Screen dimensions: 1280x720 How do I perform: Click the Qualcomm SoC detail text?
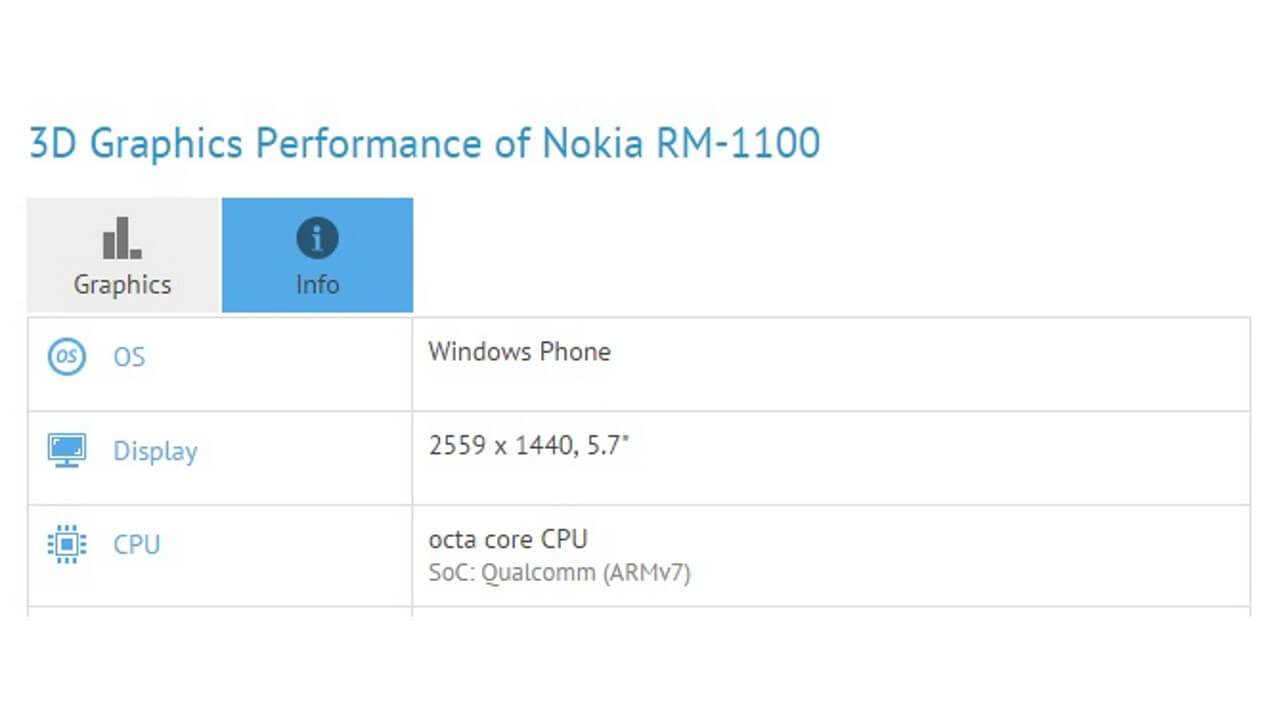click(559, 572)
